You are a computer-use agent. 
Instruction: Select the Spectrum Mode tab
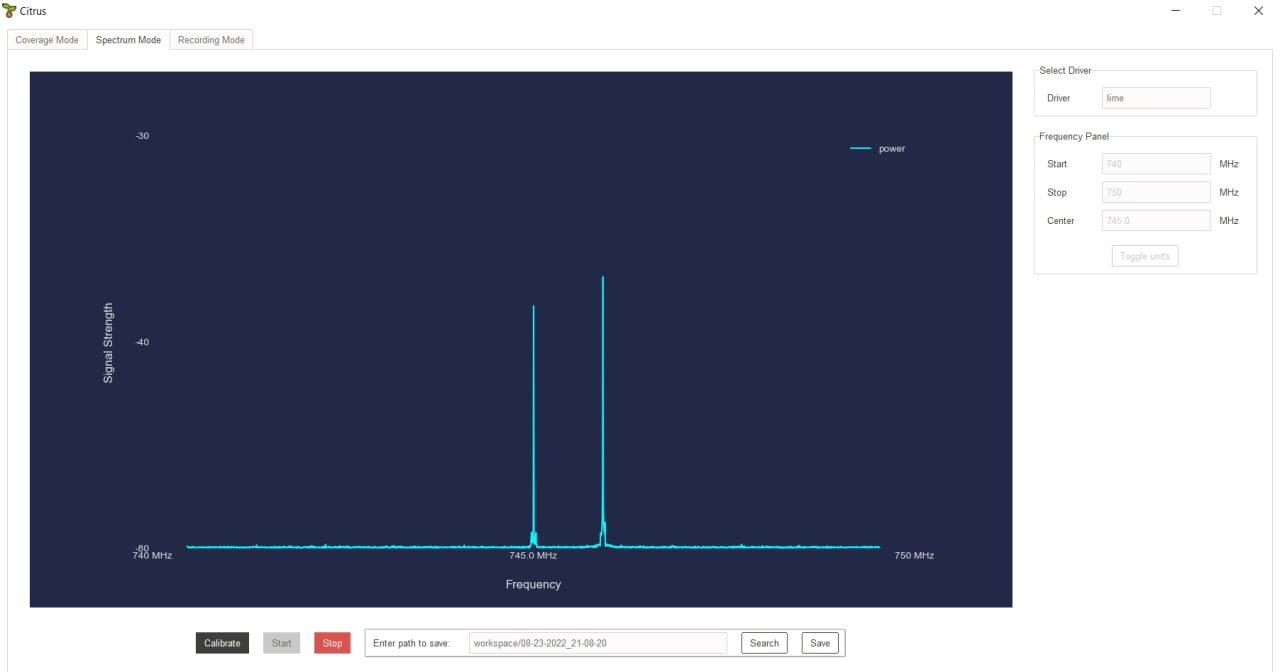click(128, 40)
